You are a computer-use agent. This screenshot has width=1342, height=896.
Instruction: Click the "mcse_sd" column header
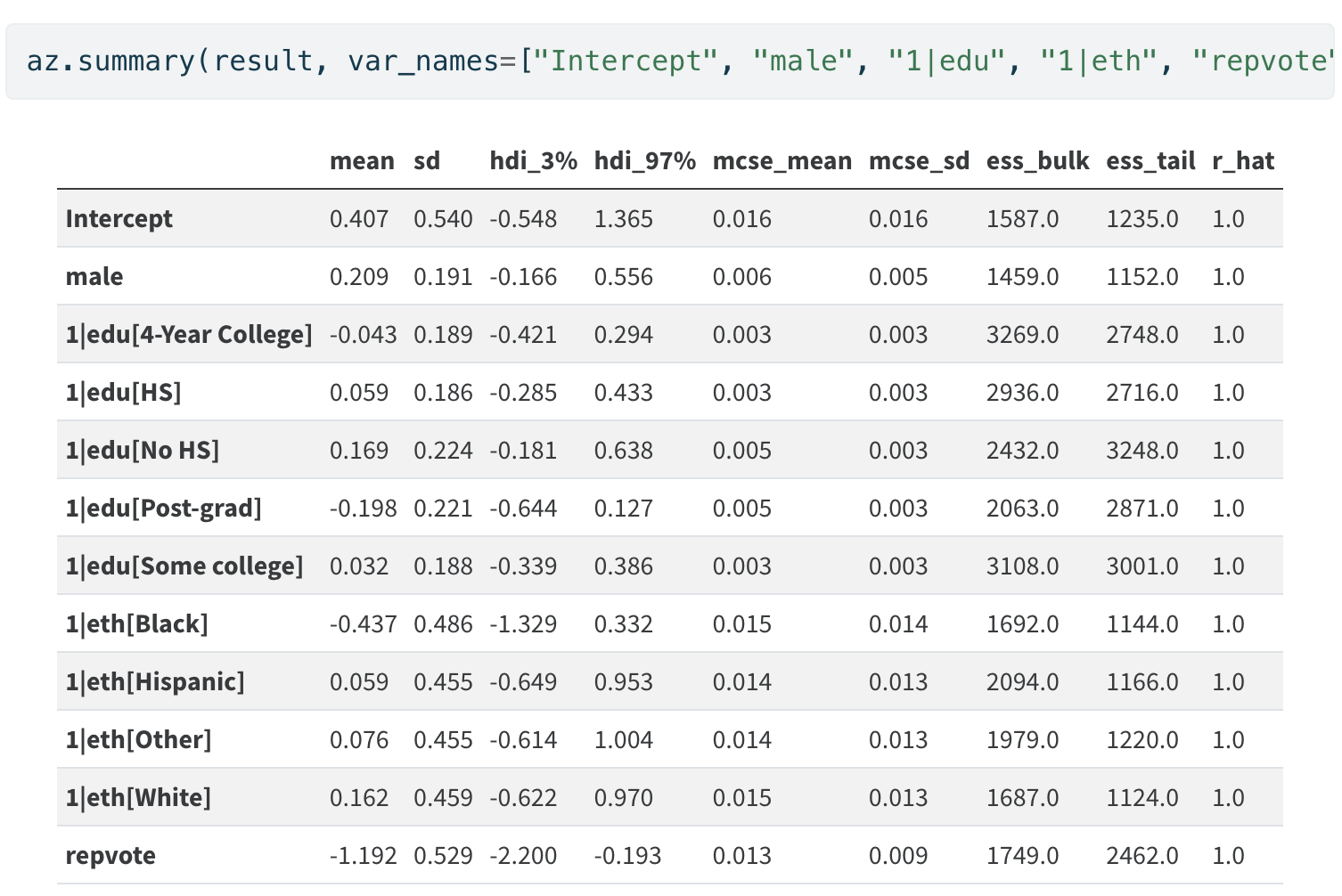(919, 161)
